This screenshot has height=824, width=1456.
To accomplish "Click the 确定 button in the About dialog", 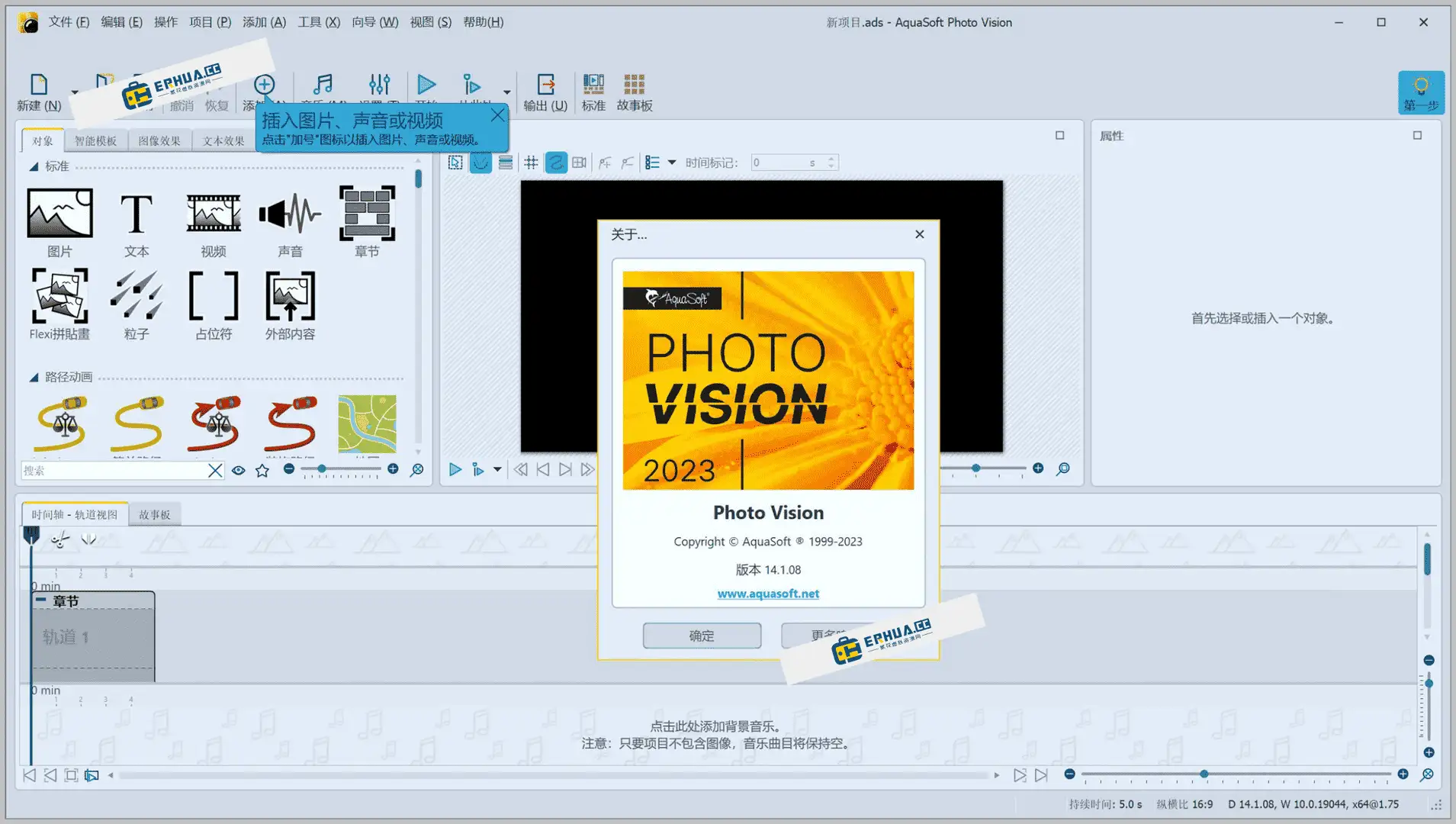I will pyautogui.click(x=701, y=636).
